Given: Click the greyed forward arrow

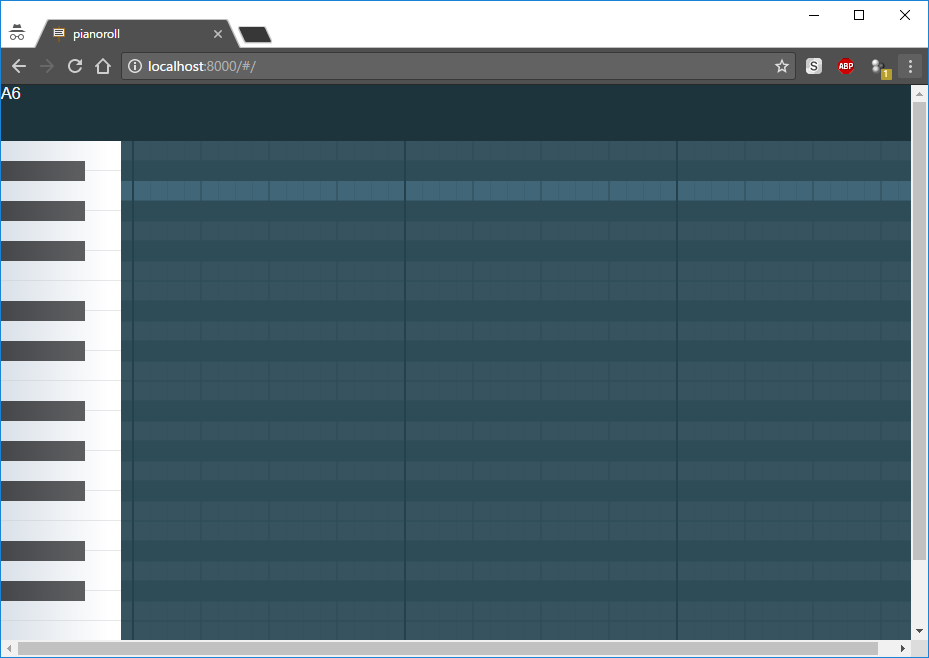Looking at the screenshot, I should [x=47, y=66].
